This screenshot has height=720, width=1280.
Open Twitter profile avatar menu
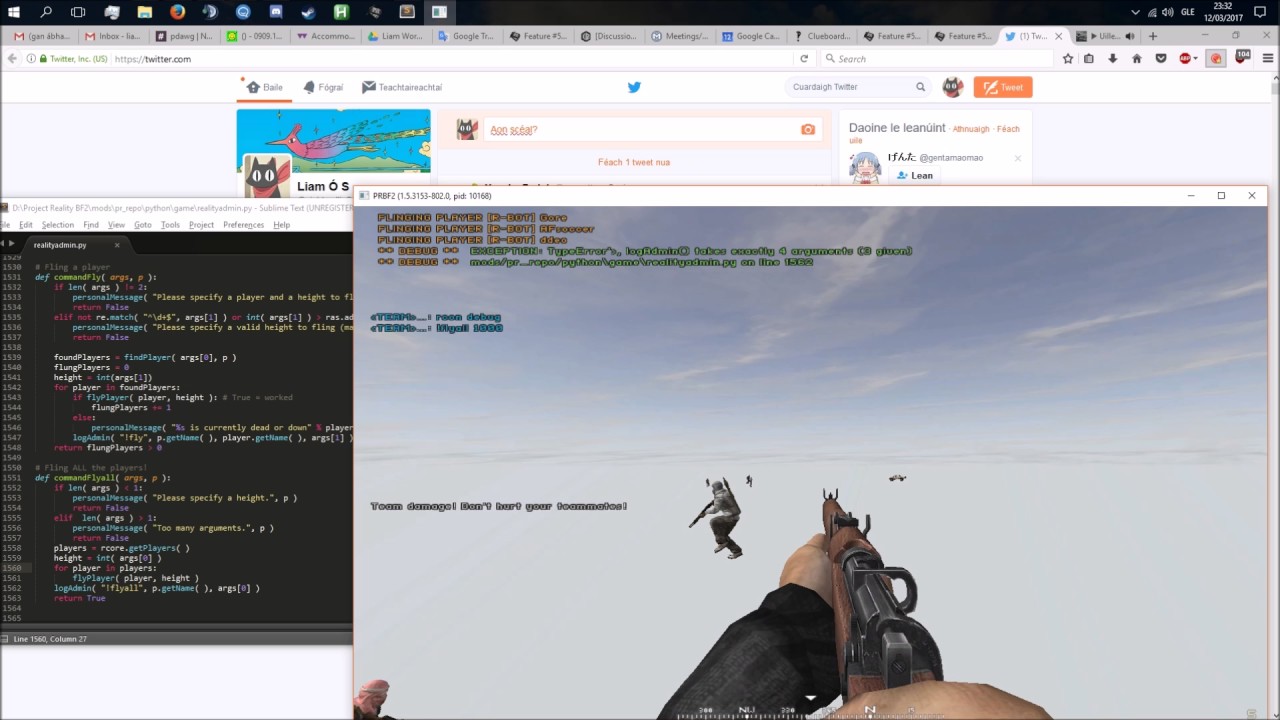pos(953,87)
